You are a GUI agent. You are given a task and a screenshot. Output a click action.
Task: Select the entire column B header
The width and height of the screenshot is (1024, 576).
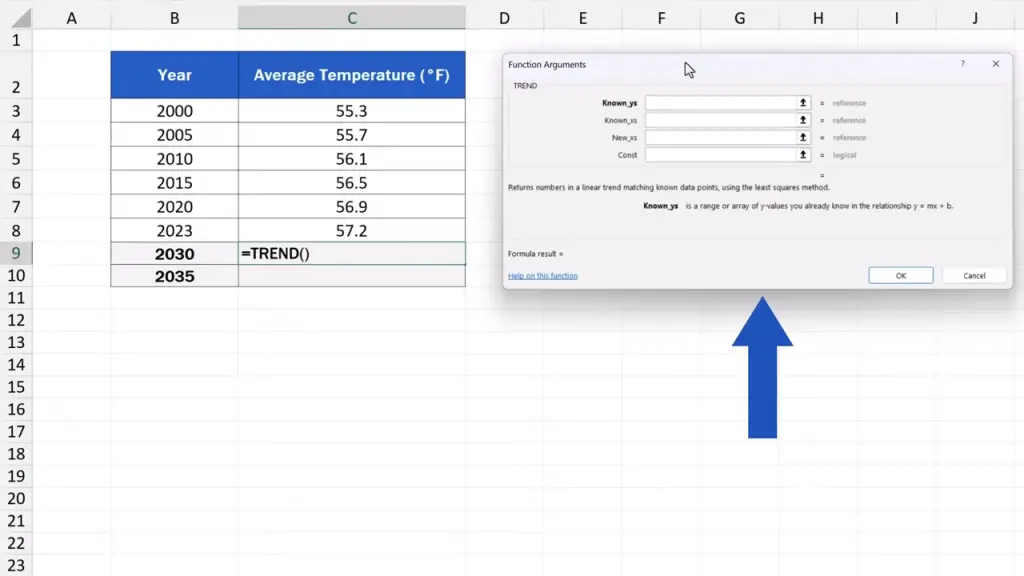174,18
